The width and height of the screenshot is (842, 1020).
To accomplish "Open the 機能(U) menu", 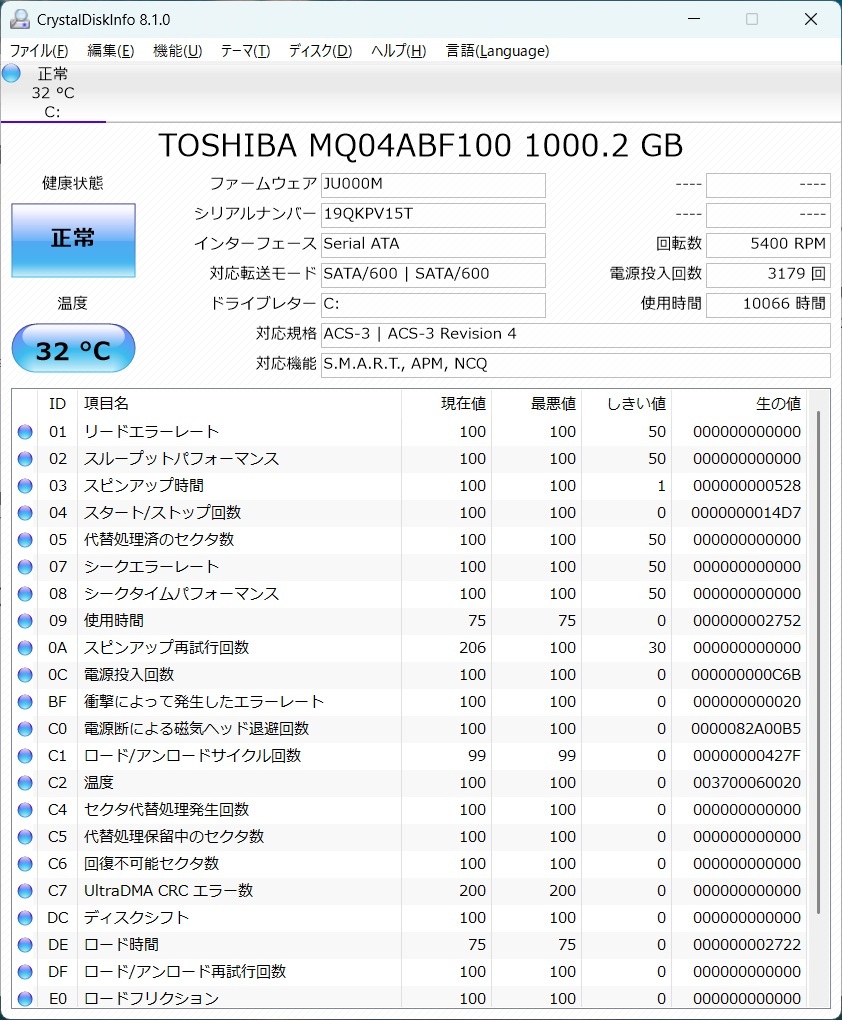I will coord(178,51).
